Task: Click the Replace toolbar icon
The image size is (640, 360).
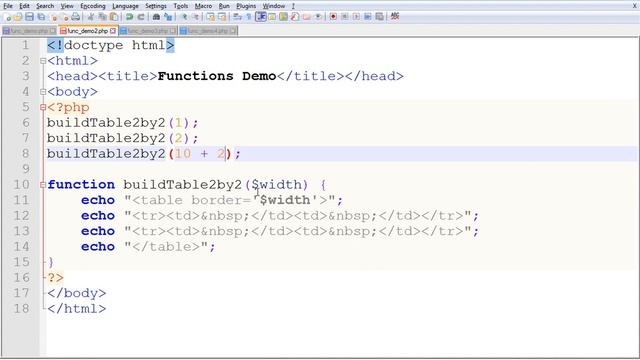Action: (168, 17)
